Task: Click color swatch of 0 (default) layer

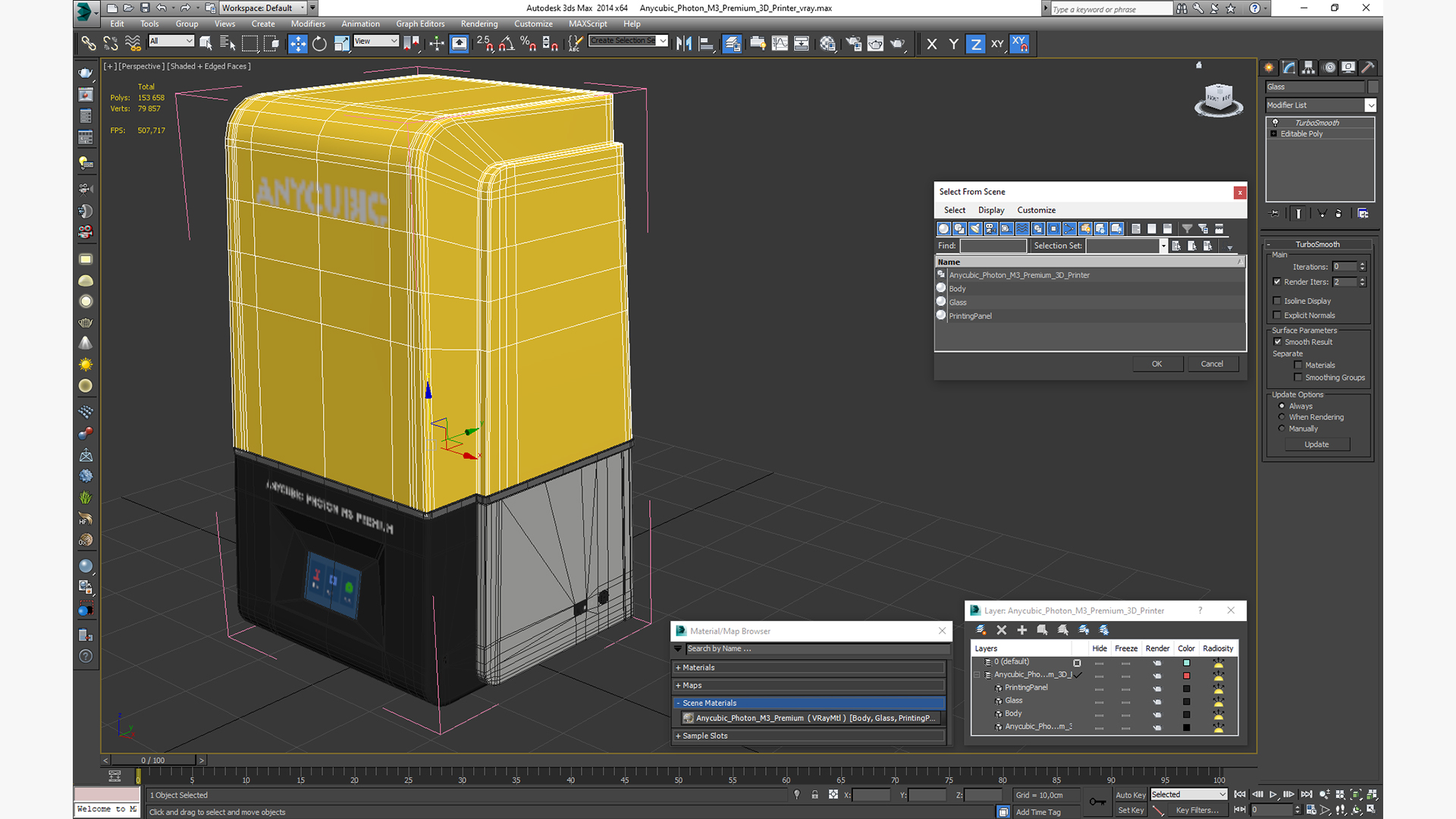Action: 1187,663
